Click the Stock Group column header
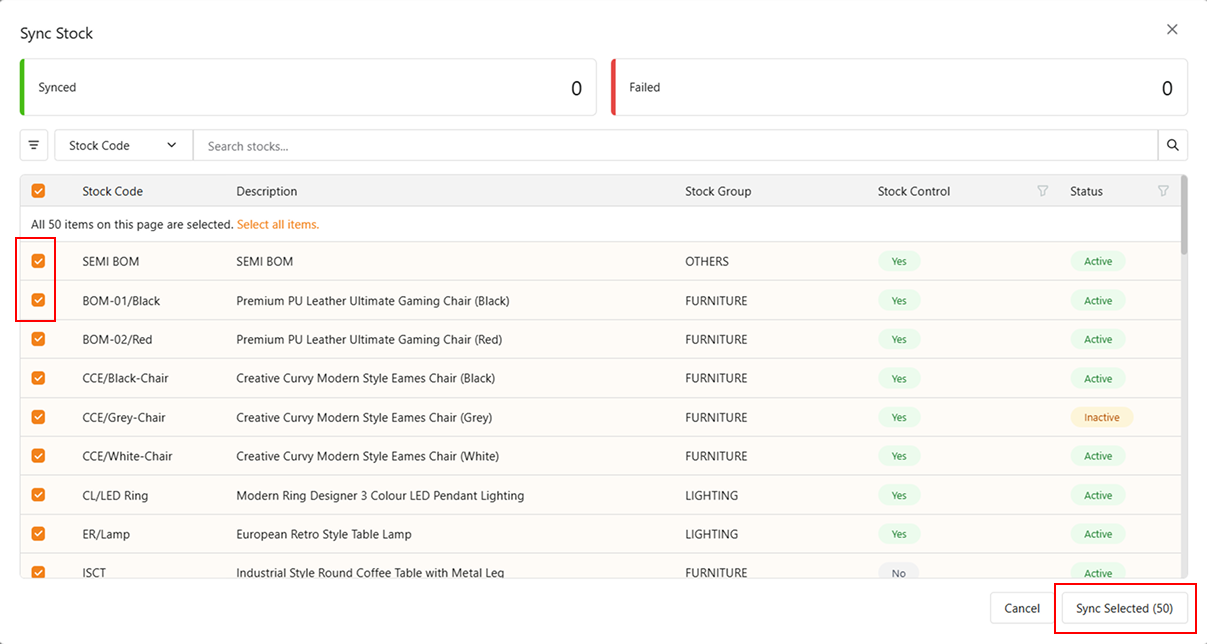This screenshot has height=644, width=1207. [718, 191]
